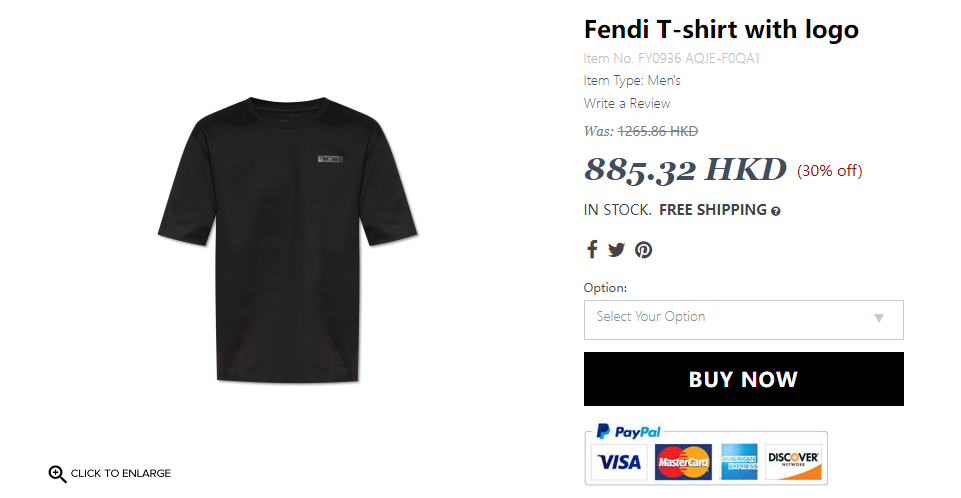
Task: Share product via Twitter bird icon
Action: coord(616,250)
